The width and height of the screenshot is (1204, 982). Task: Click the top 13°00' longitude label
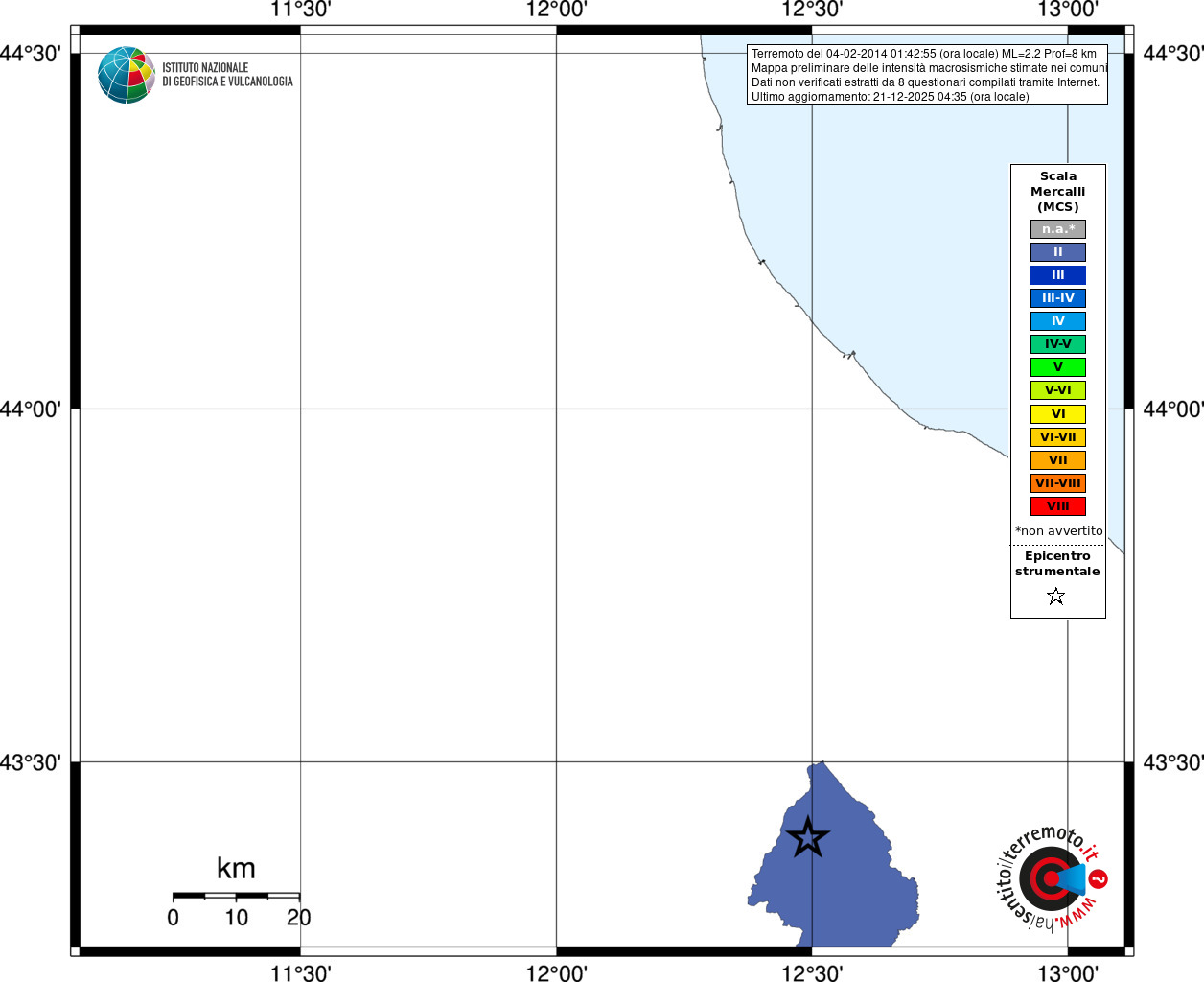1068,10
